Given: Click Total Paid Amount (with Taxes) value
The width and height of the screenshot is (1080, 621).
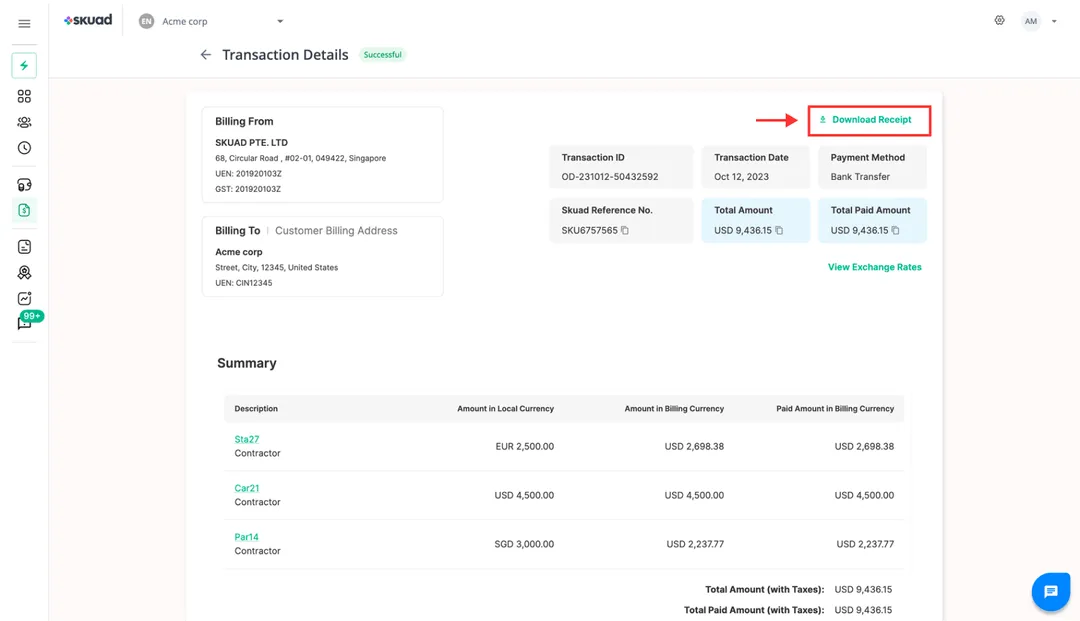Looking at the screenshot, I should (863, 610).
